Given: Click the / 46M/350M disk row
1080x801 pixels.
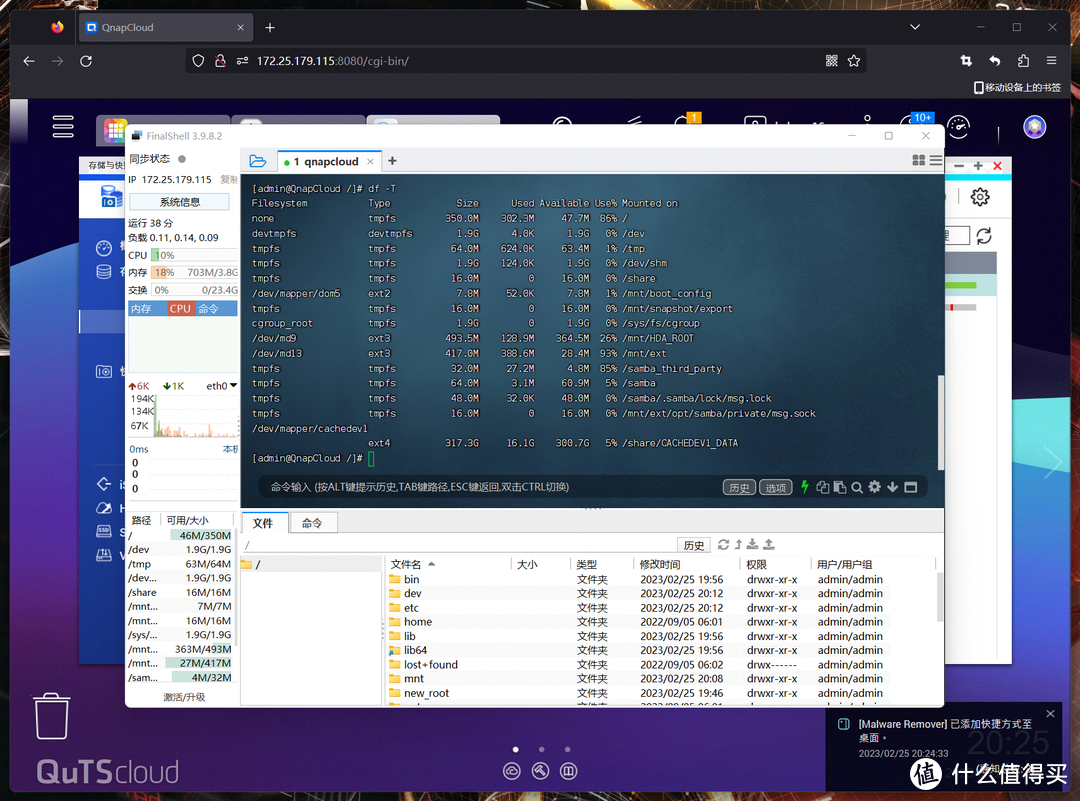Looking at the screenshot, I should click(x=180, y=535).
